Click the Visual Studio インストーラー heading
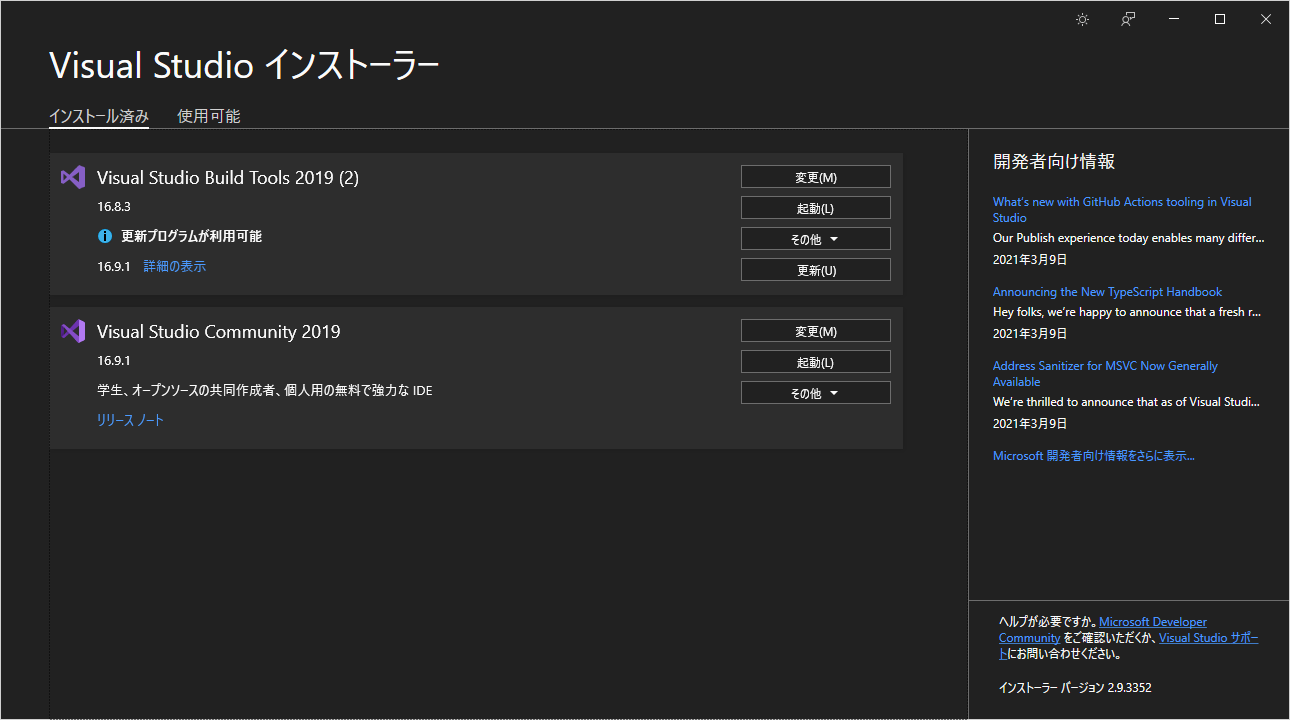The width and height of the screenshot is (1290, 720). [x=244, y=66]
